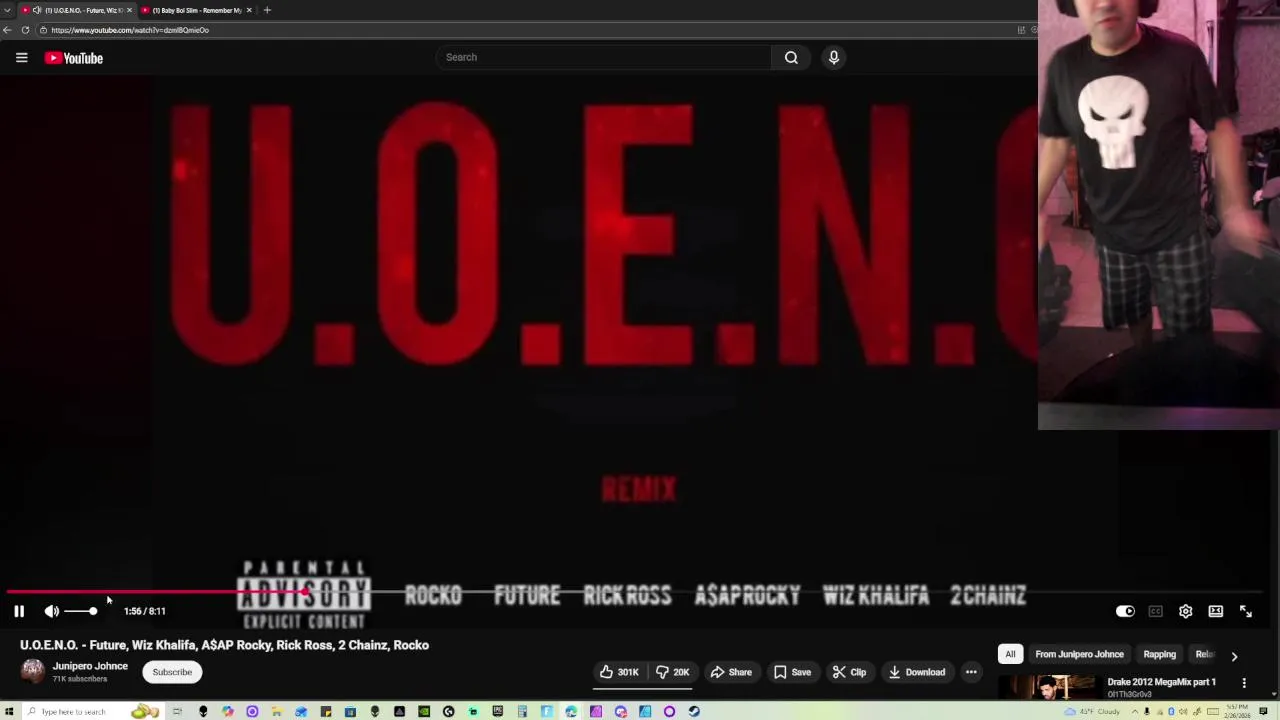Open Drake 2012 MegaMix part 1 title
This screenshot has width=1280, height=720.
[1161, 682]
